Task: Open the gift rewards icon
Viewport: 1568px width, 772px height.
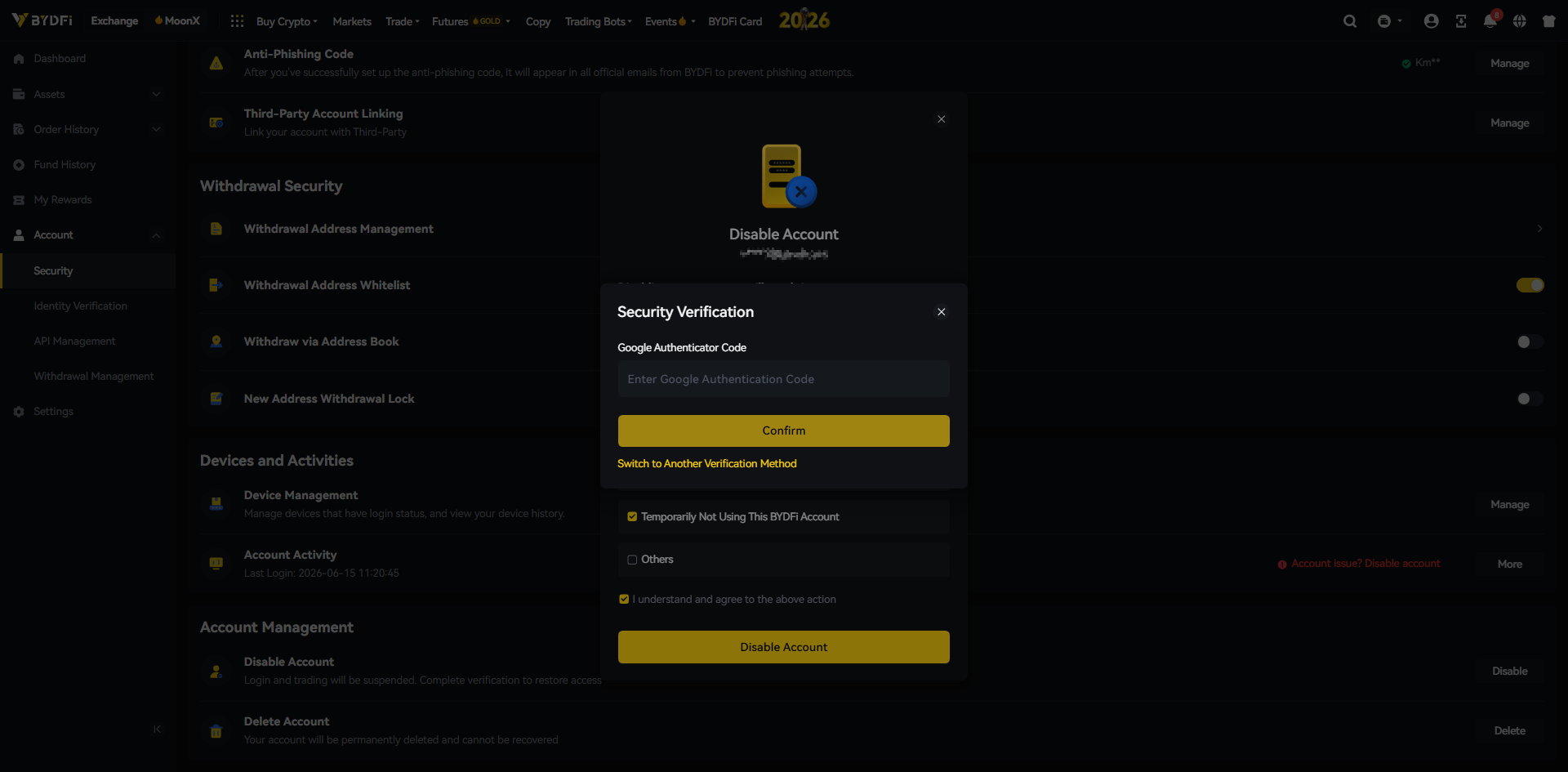Action: click(1548, 21)
